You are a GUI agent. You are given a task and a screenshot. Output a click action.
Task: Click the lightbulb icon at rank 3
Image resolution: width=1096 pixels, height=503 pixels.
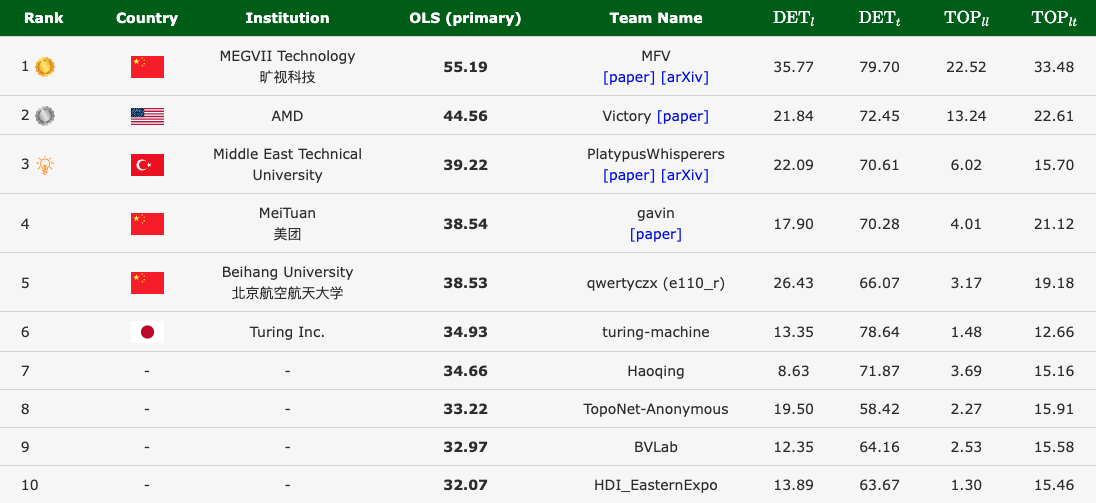click(x=44, y=165)
